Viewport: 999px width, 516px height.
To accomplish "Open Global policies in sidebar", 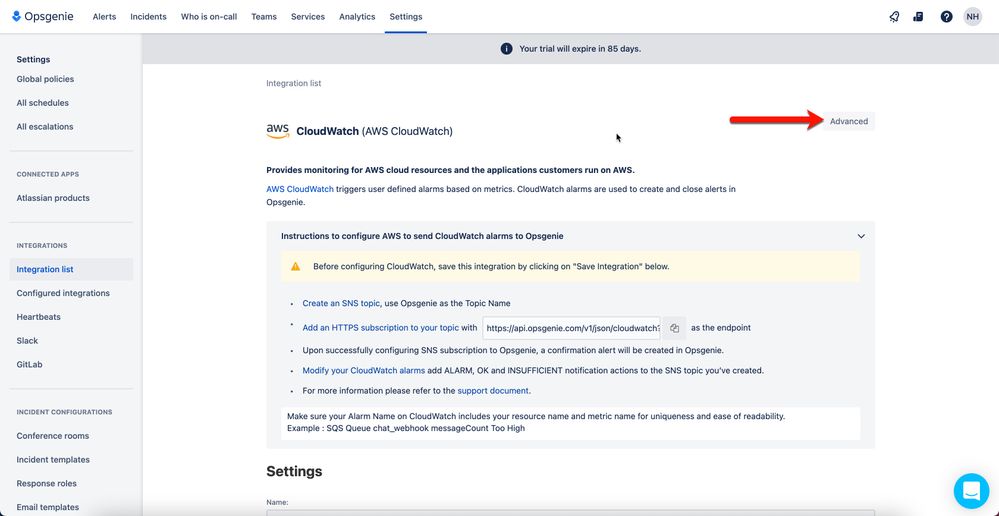I will click(x=45, y=79).
